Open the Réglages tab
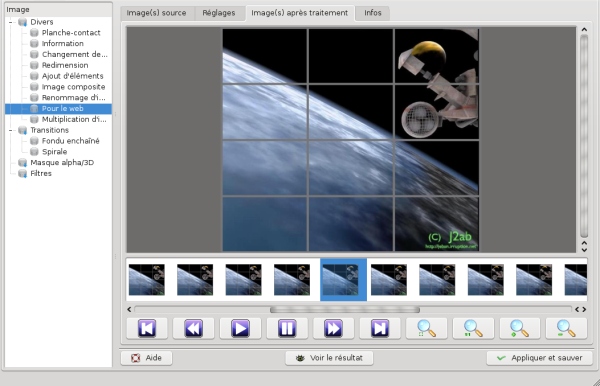The image size is (600, 386). 219,13
